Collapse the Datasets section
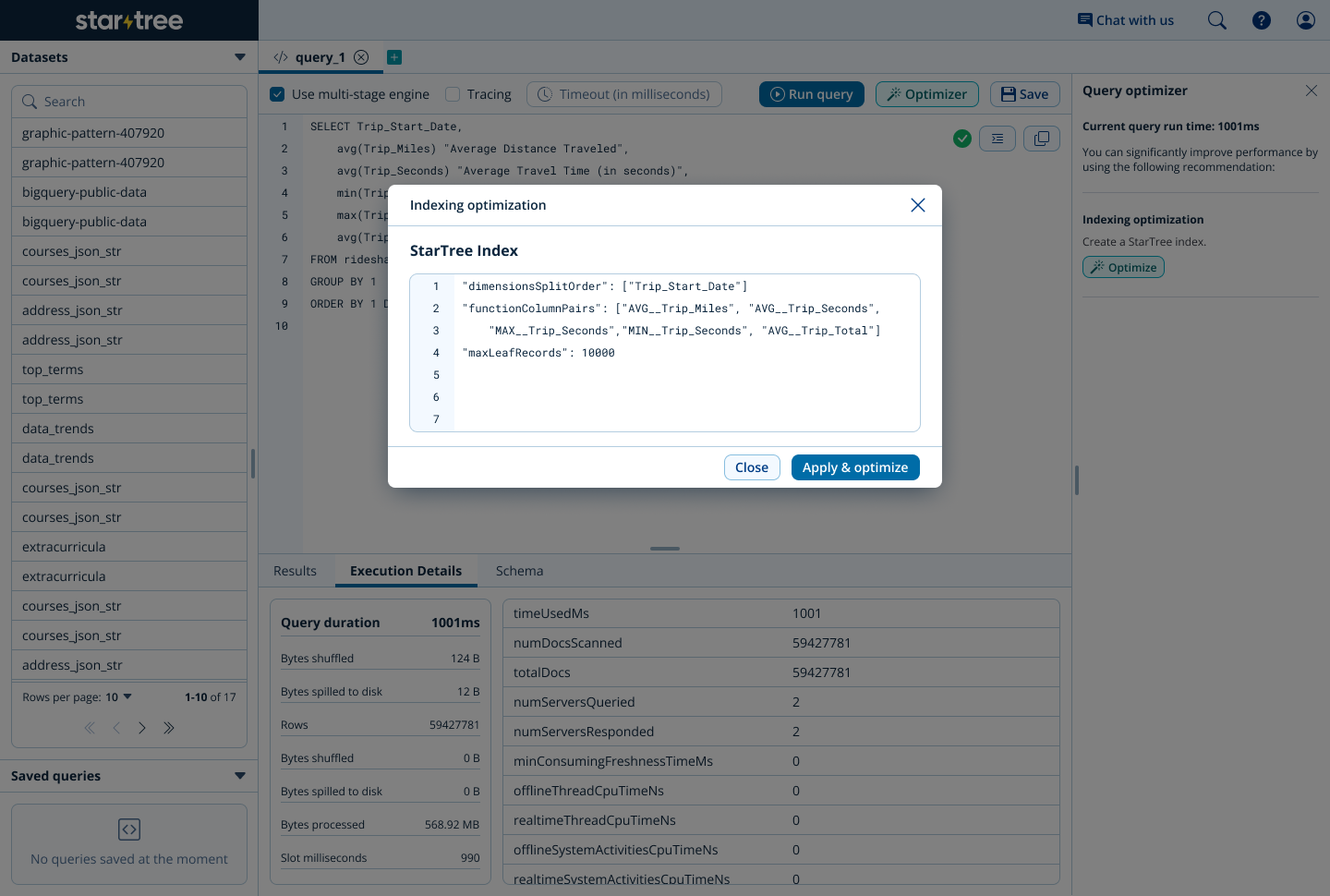The width and height of the screenshot is (1330, 896). [x=240, y=57]
